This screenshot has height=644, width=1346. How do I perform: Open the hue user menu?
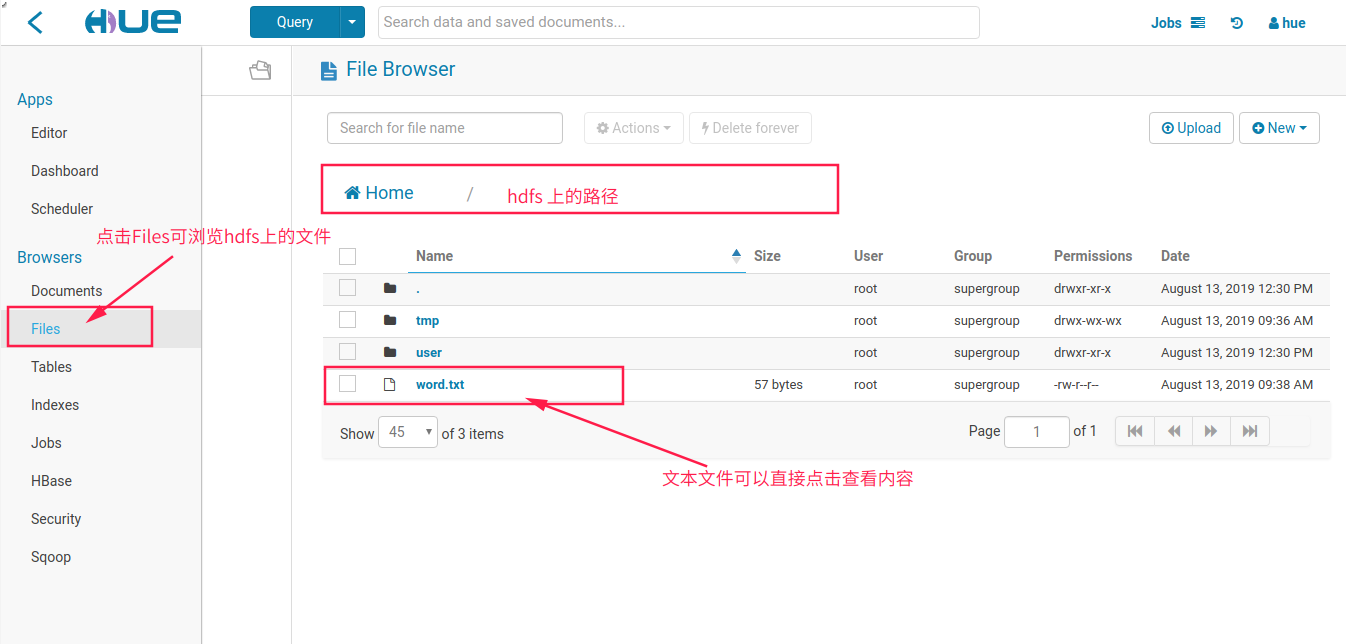(x=1287, y=23)
